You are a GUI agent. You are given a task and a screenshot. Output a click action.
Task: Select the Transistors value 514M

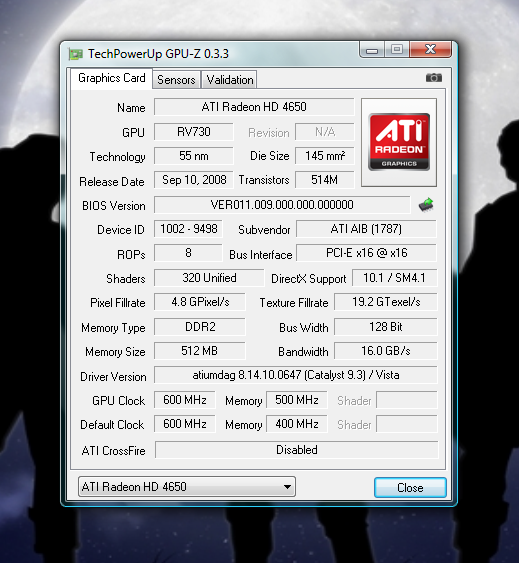click(325, 180)
